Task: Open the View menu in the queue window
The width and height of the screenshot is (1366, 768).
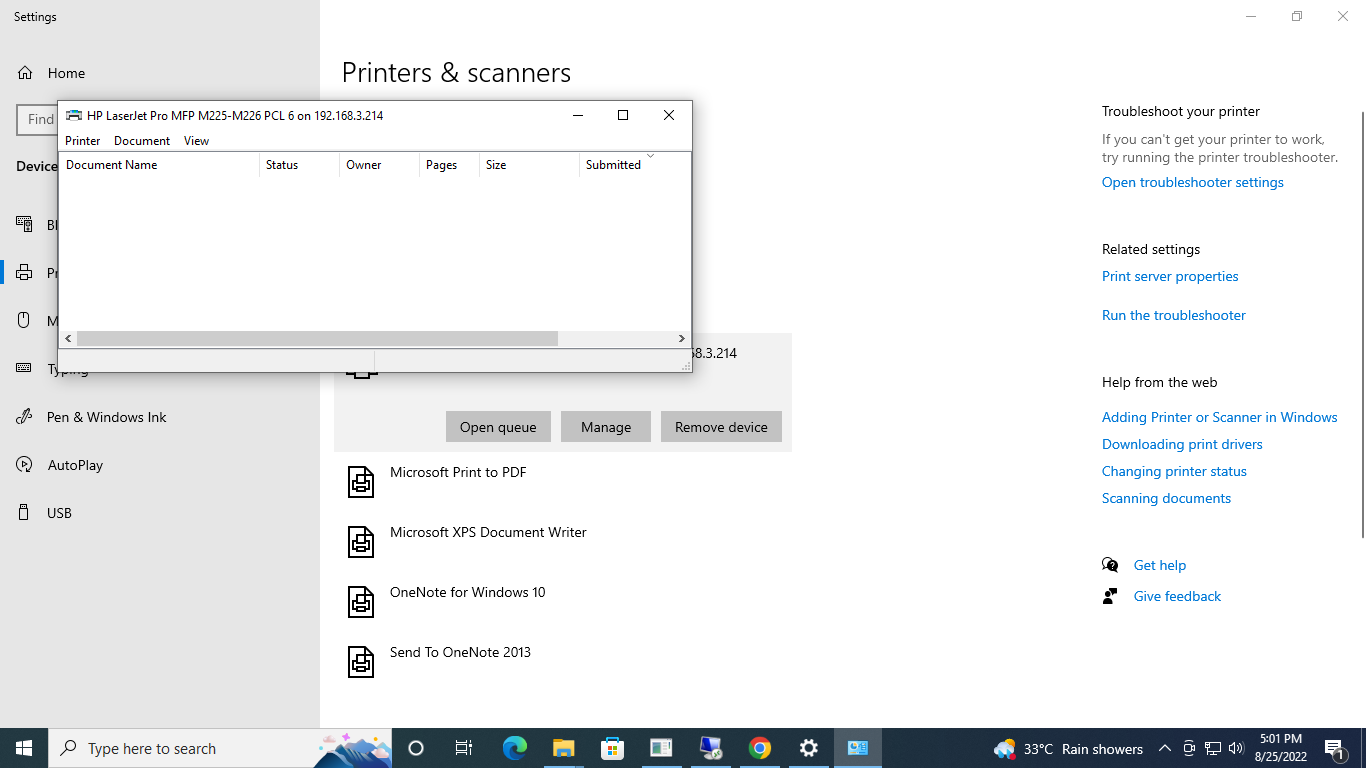Action: (x=196, y=141)
